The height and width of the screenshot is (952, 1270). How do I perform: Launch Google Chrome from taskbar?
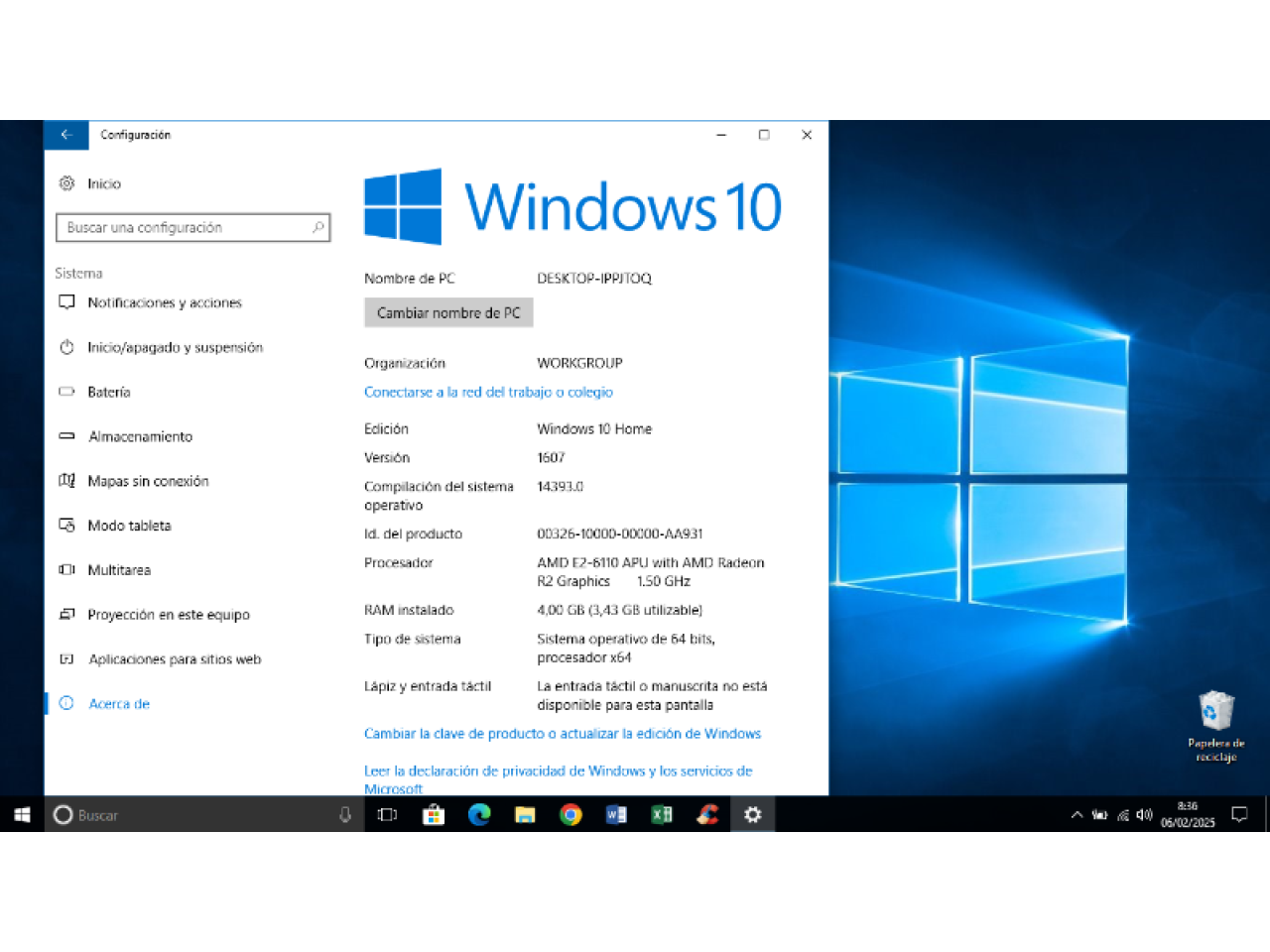click(x=571, y=814)
